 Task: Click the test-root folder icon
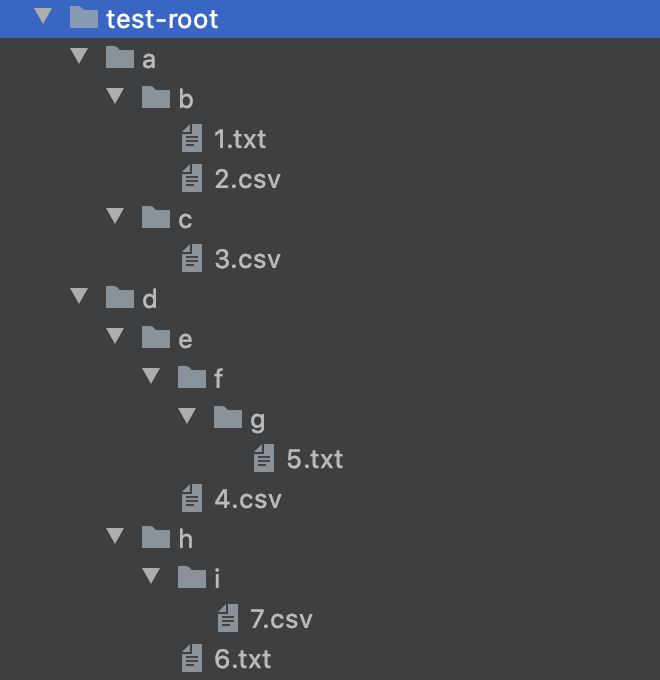pos(84,18)
